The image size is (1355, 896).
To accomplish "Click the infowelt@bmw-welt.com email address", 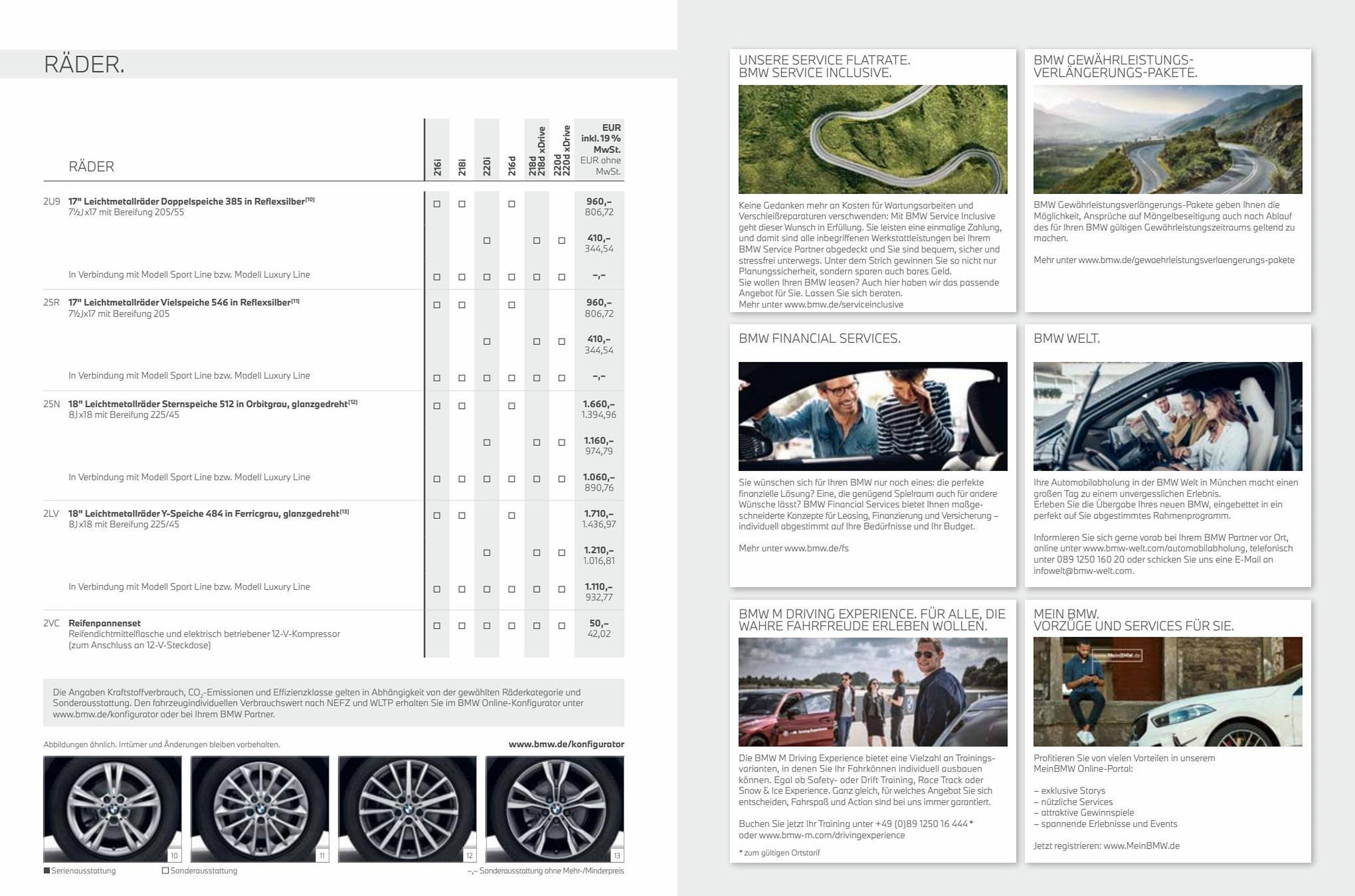I will [1083, 570].
